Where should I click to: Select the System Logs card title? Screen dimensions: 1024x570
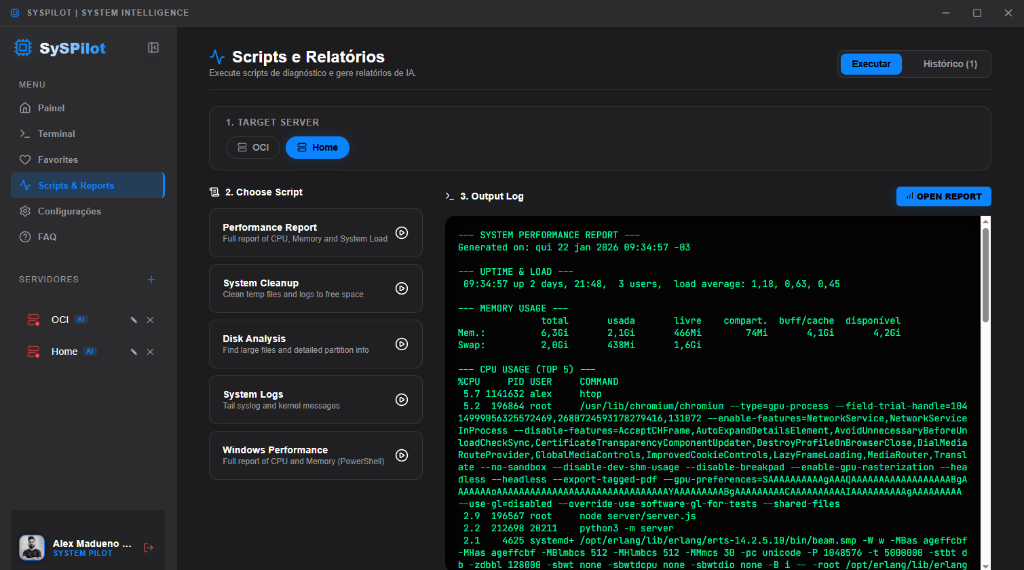tap(253, 394)
